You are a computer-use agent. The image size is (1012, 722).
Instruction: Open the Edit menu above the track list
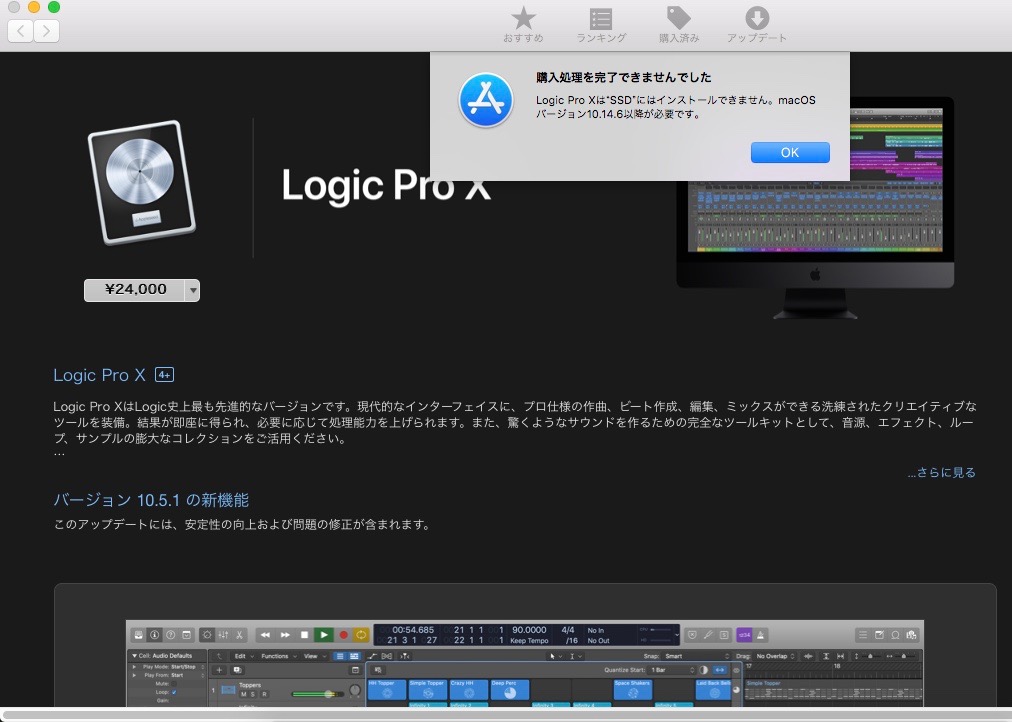click(241, 656)
